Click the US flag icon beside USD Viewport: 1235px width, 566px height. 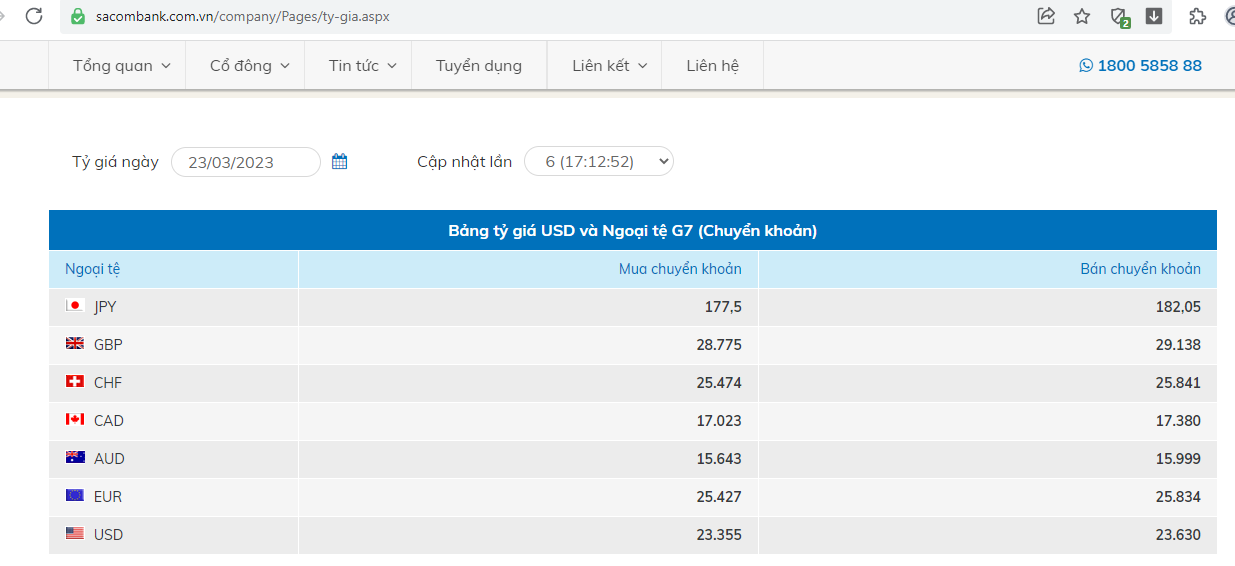pyautogui.click(x=75, y=534)
